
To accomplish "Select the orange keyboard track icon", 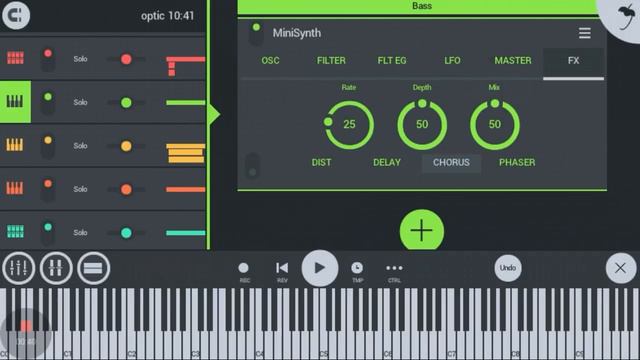I will (15, 188).
